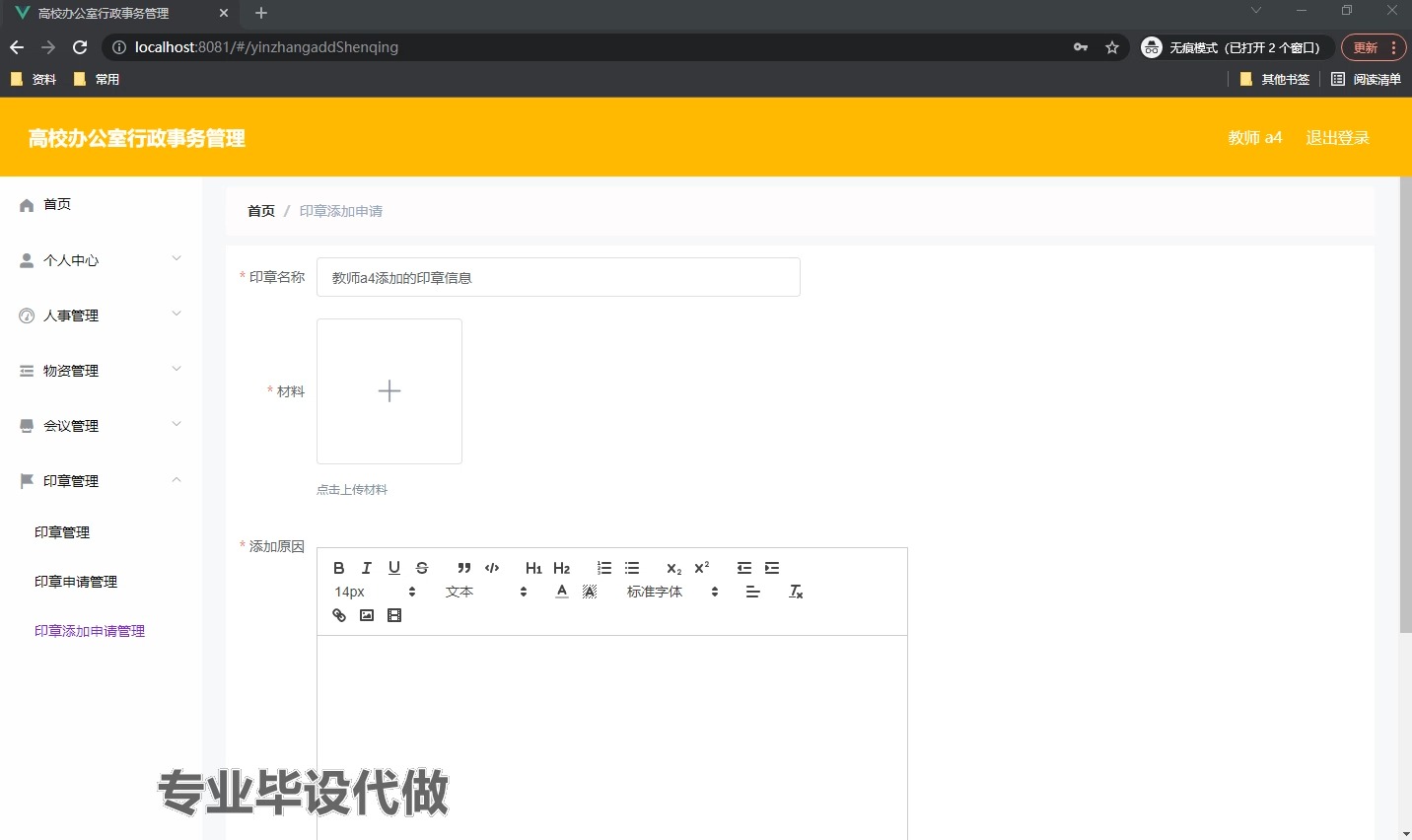Click 退出登录 to log out

pos(1338,138)
